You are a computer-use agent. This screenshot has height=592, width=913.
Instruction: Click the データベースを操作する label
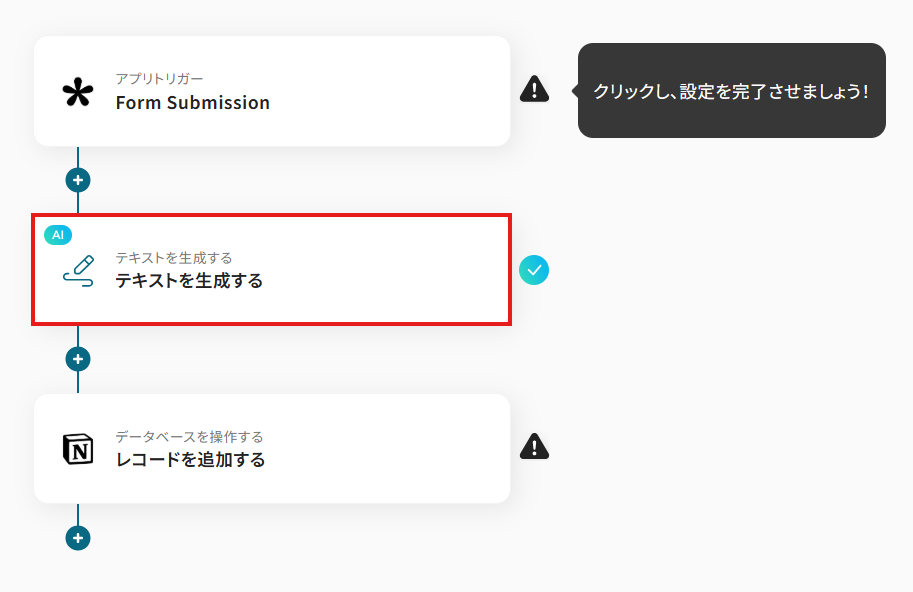pyautogui.click(x=189, y=437)
